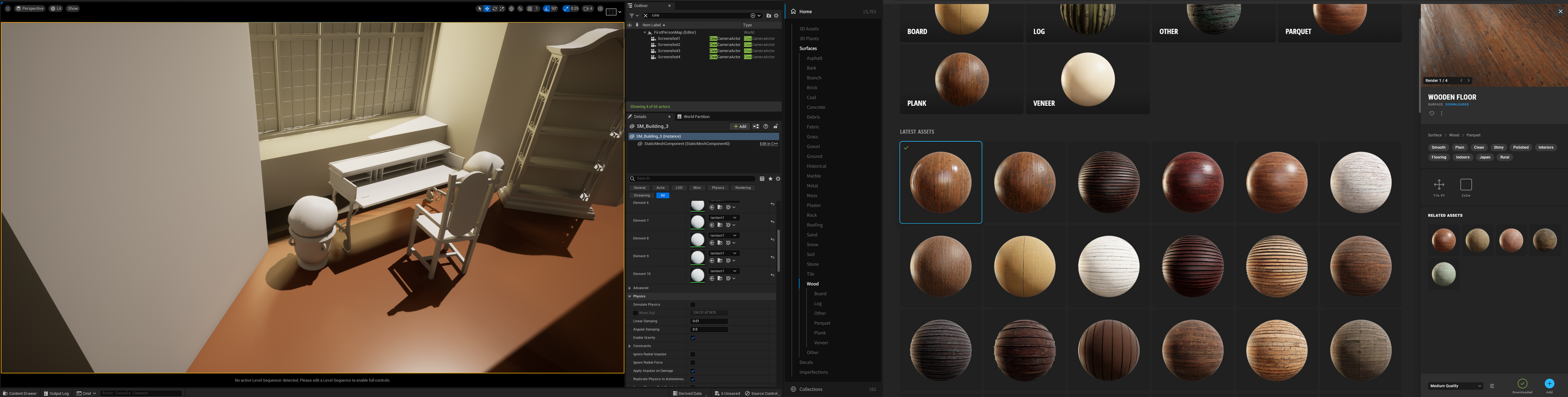Toggle world coordinate system globe icon
The image size is (1568, 397).
click(511, 9)
